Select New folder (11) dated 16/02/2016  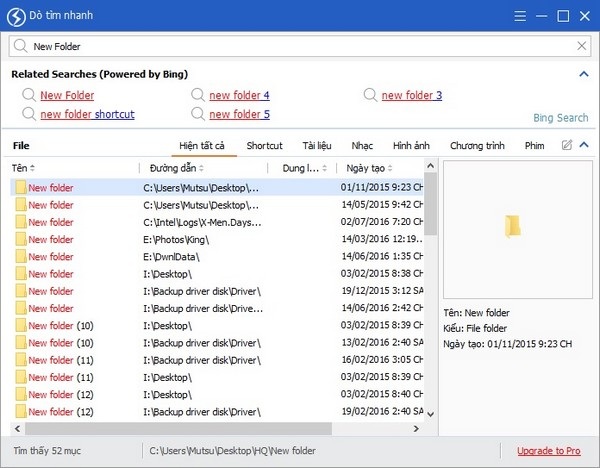coord(217,360)
